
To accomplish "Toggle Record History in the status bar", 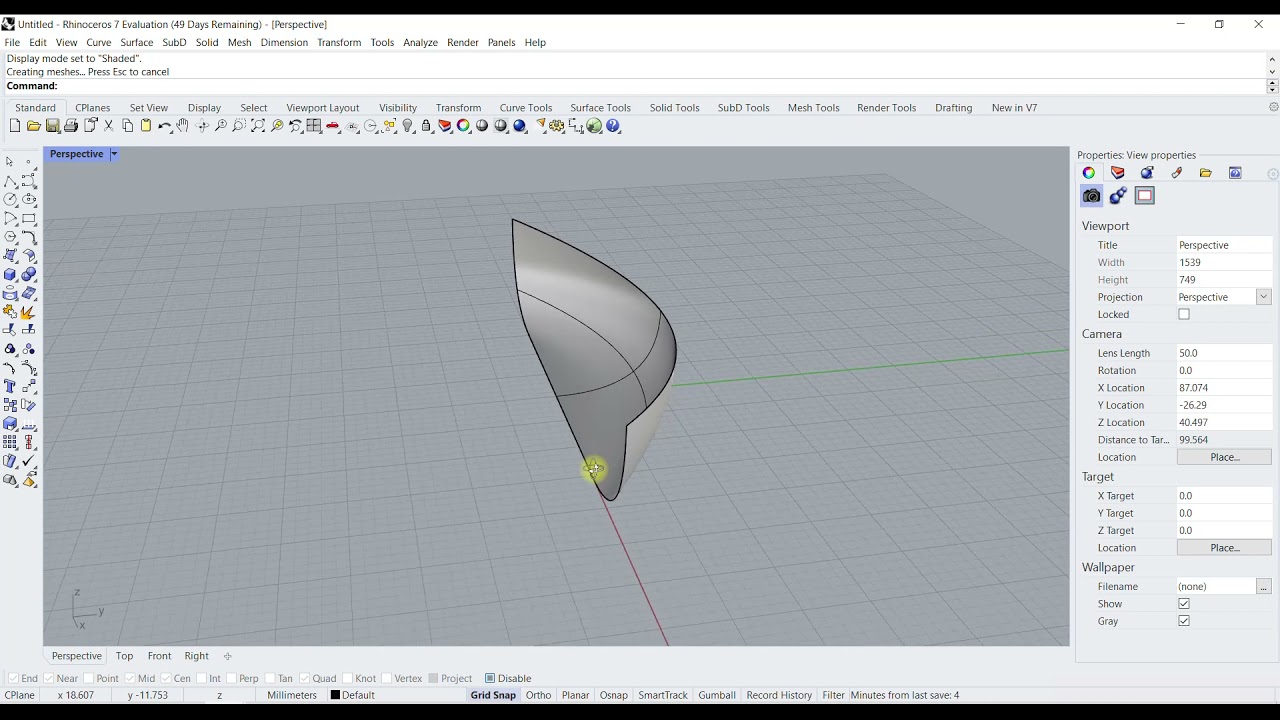I will [779, 695].
